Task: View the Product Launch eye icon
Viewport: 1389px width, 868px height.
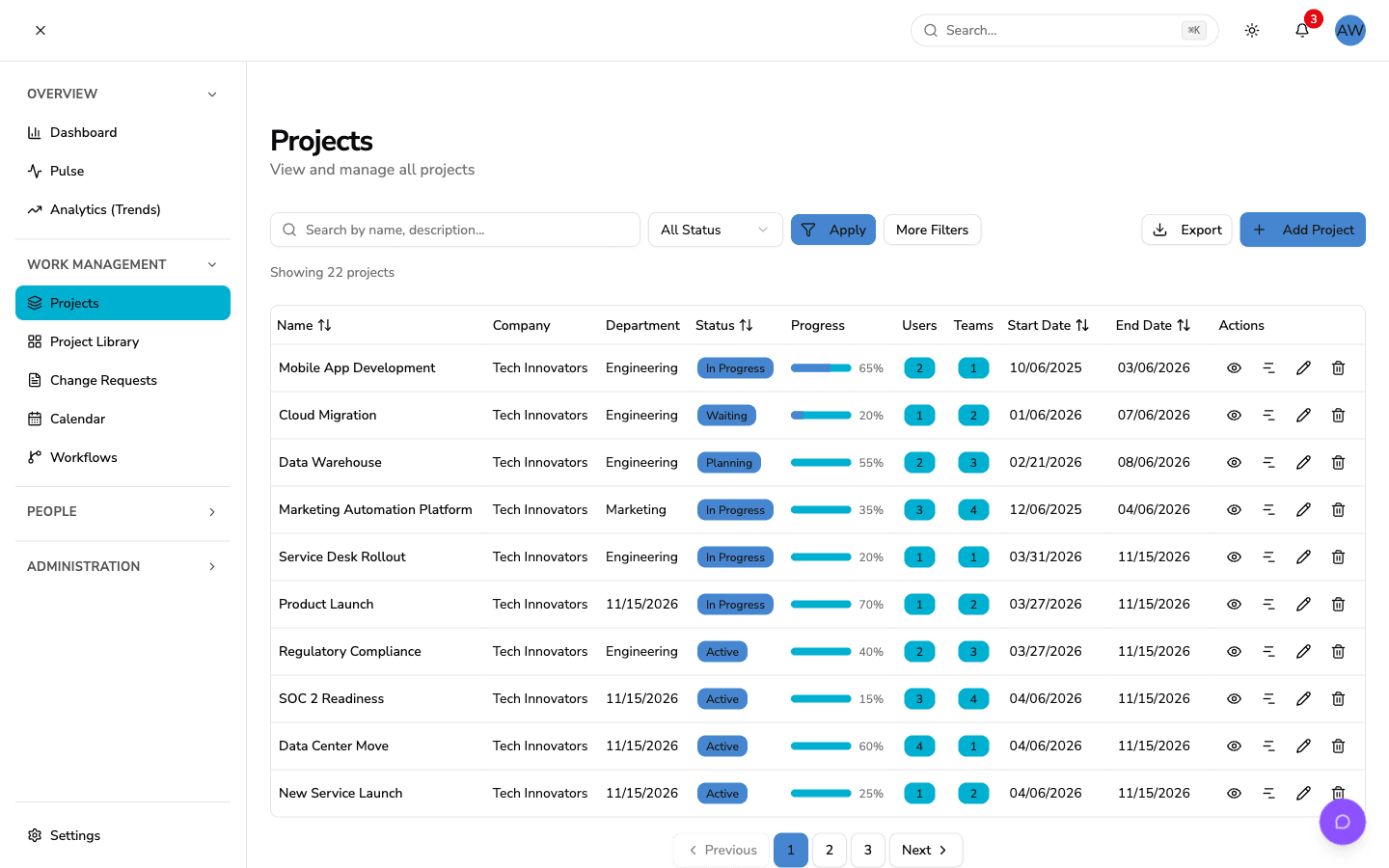Action: click(x=1234, y=604)
